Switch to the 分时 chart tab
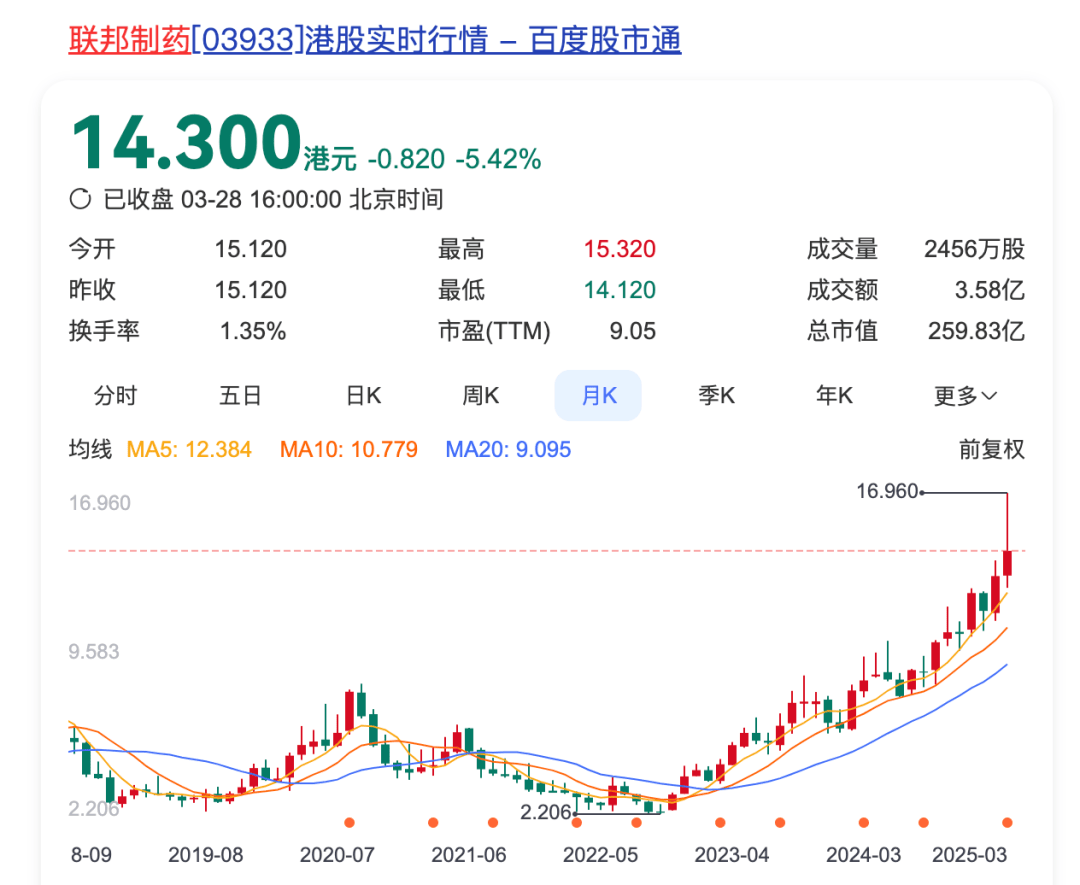Image resolution: width=1080 pixels, height=885 pixels. pos(115,395)
